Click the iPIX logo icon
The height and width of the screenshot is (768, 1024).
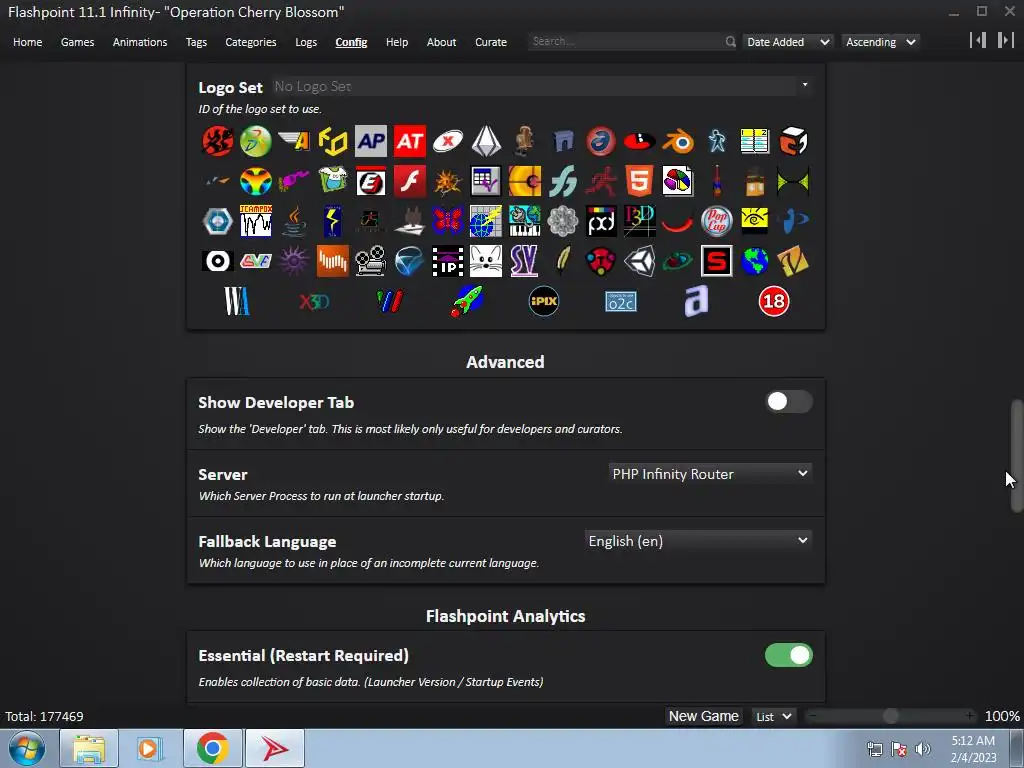pos(543,301)
